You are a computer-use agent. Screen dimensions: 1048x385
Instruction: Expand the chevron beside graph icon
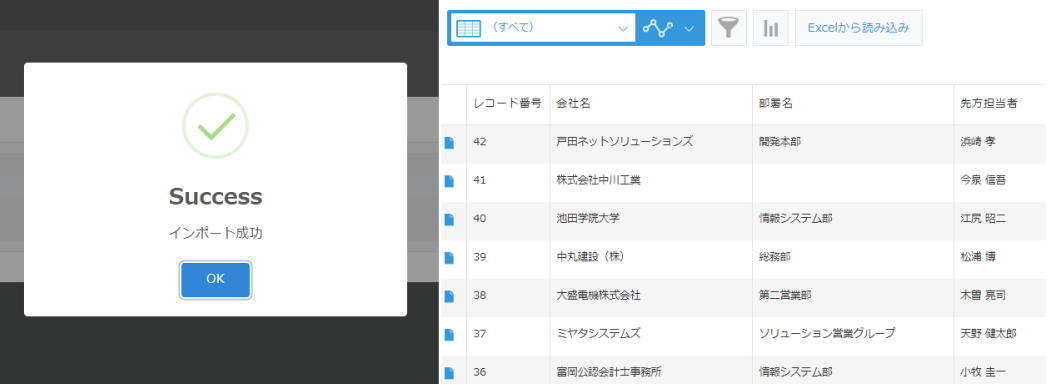coord(689,28)
